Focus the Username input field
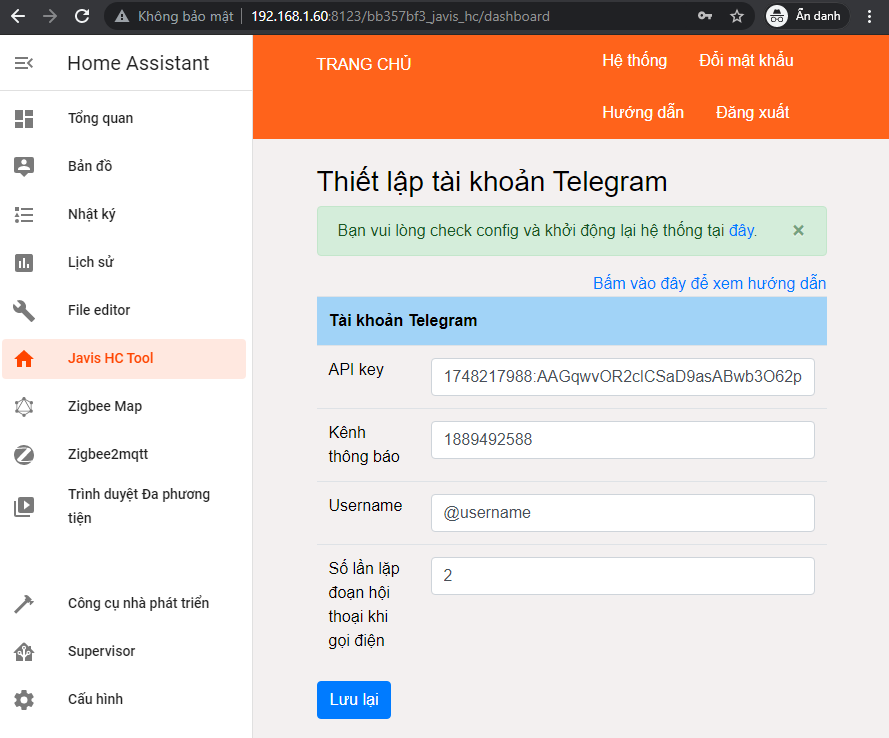 pos(623,513)
